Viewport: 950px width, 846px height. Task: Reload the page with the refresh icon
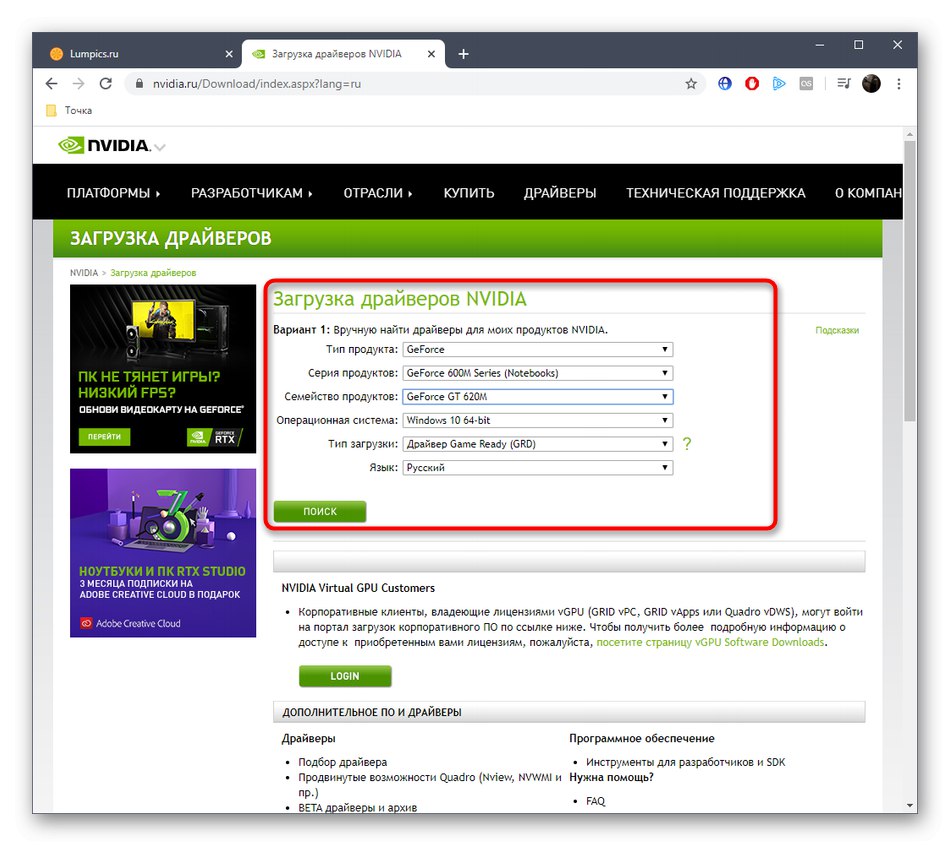(x=106, y=84)
